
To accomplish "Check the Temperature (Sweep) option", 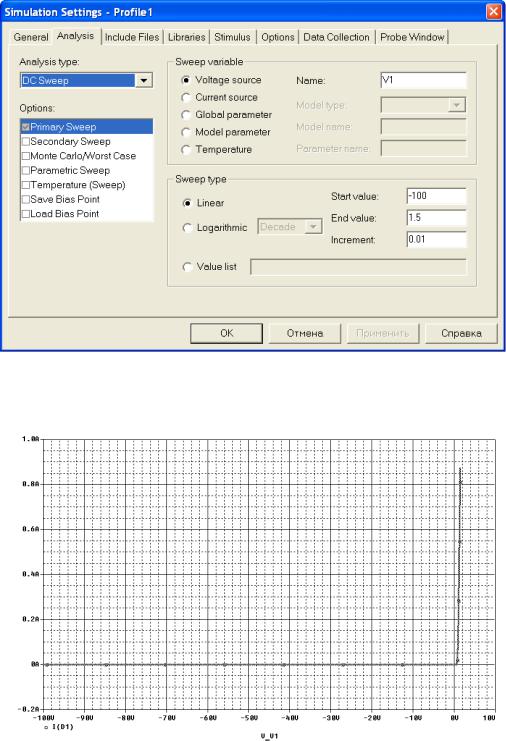I will [x=26, y=185].
